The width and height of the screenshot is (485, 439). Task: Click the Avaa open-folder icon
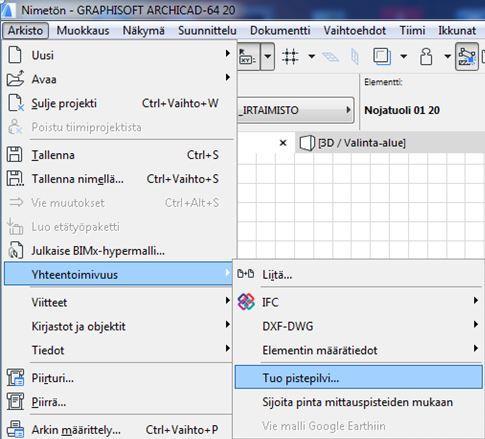[x=15, y=79]
